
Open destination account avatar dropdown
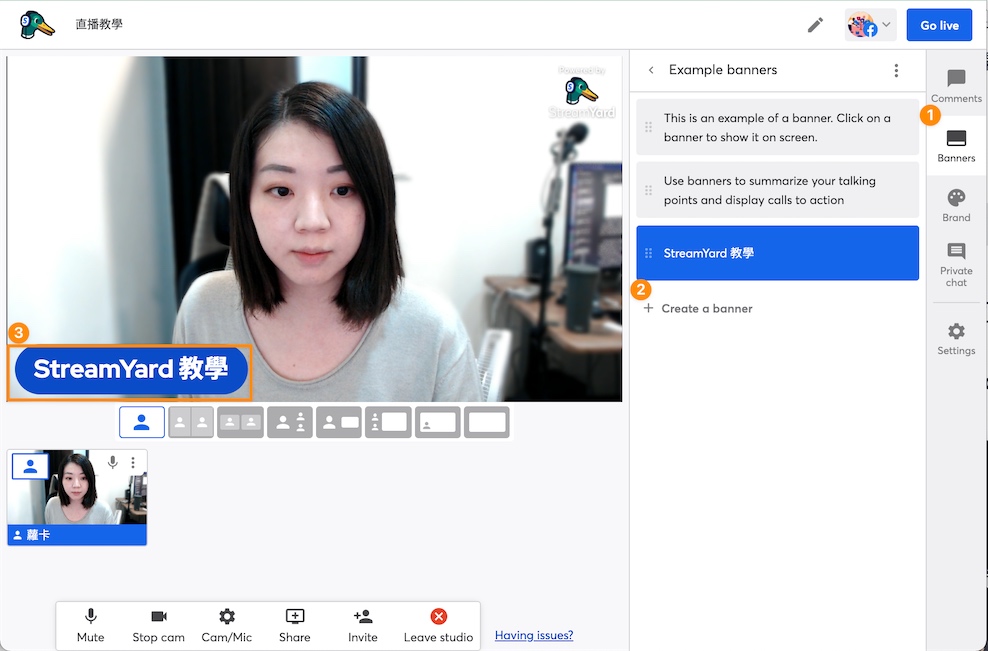click(870, 25)
